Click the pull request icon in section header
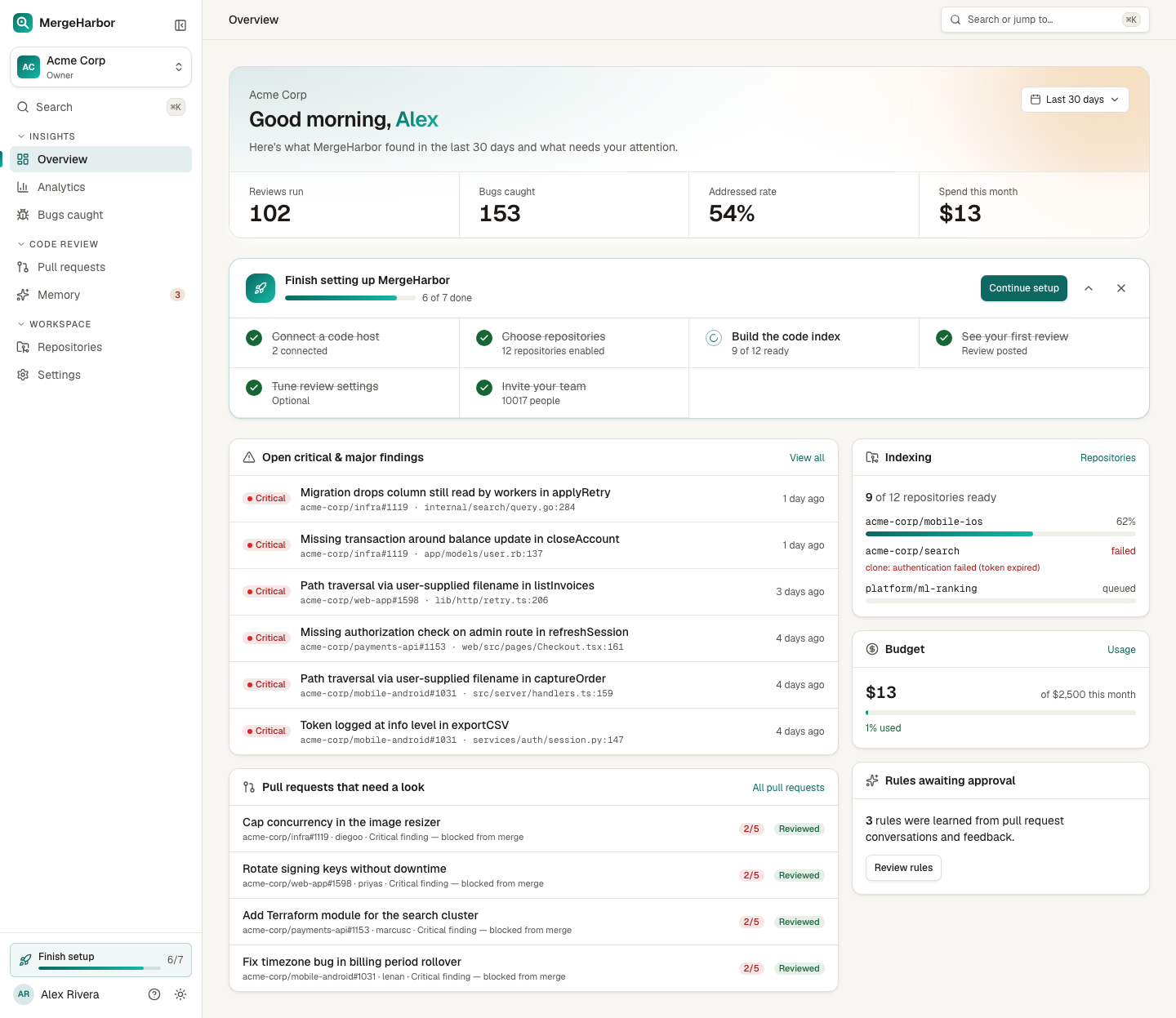Image resolution: width=1176 pixels, height=1018 pixels. click(249, 787)
